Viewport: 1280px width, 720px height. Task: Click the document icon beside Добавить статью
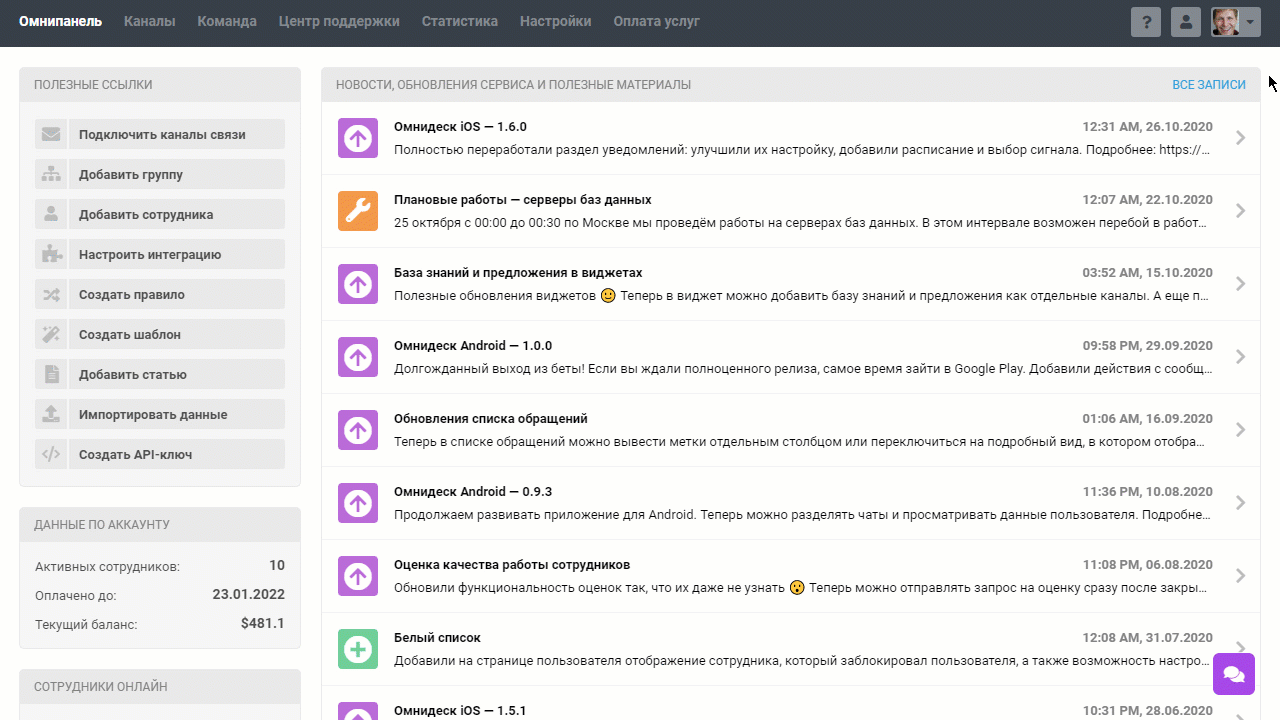click(x=51, y=374)
